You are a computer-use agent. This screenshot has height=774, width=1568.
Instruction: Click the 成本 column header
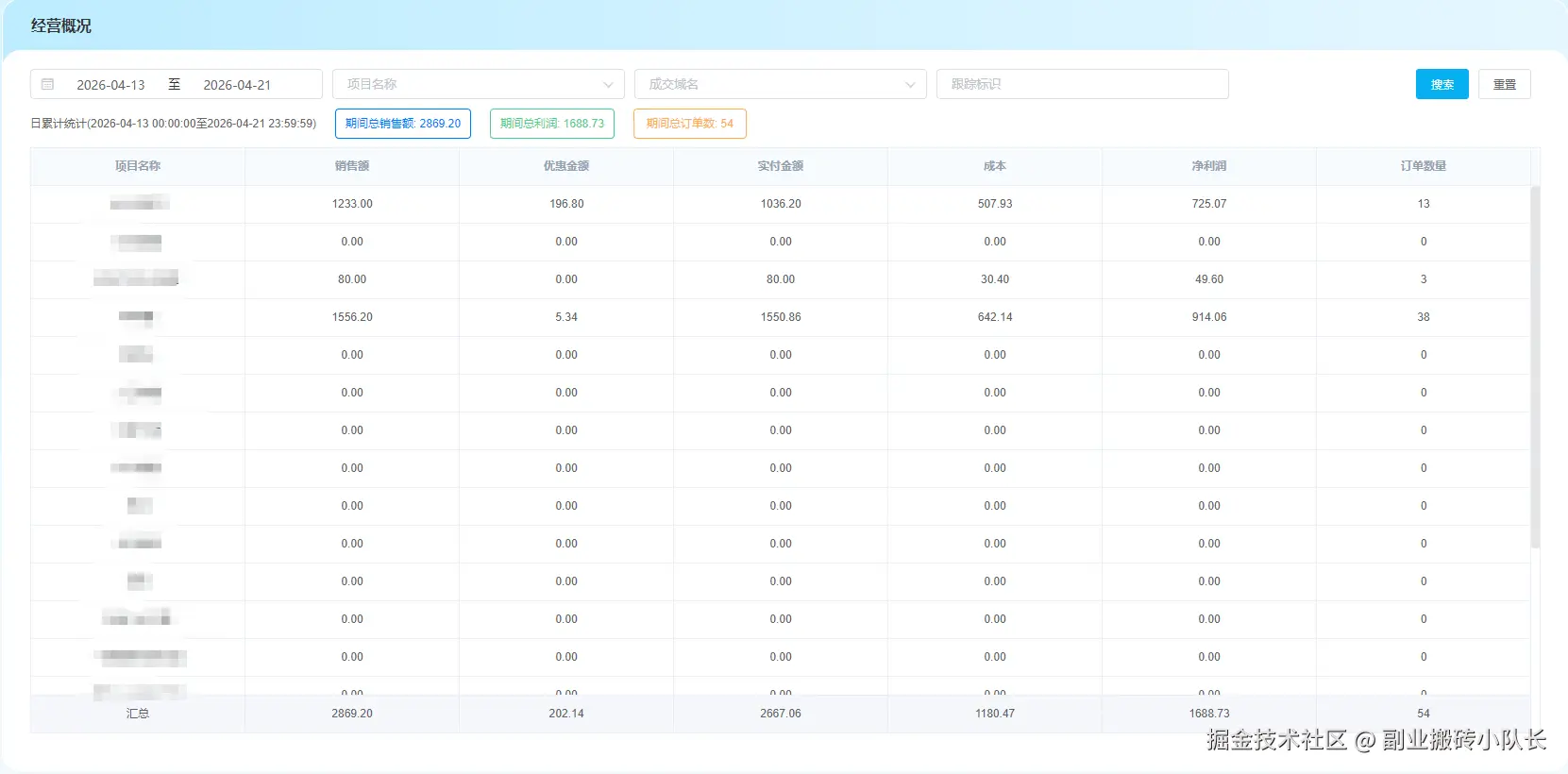pyautogui.click(x=995, y=166)
